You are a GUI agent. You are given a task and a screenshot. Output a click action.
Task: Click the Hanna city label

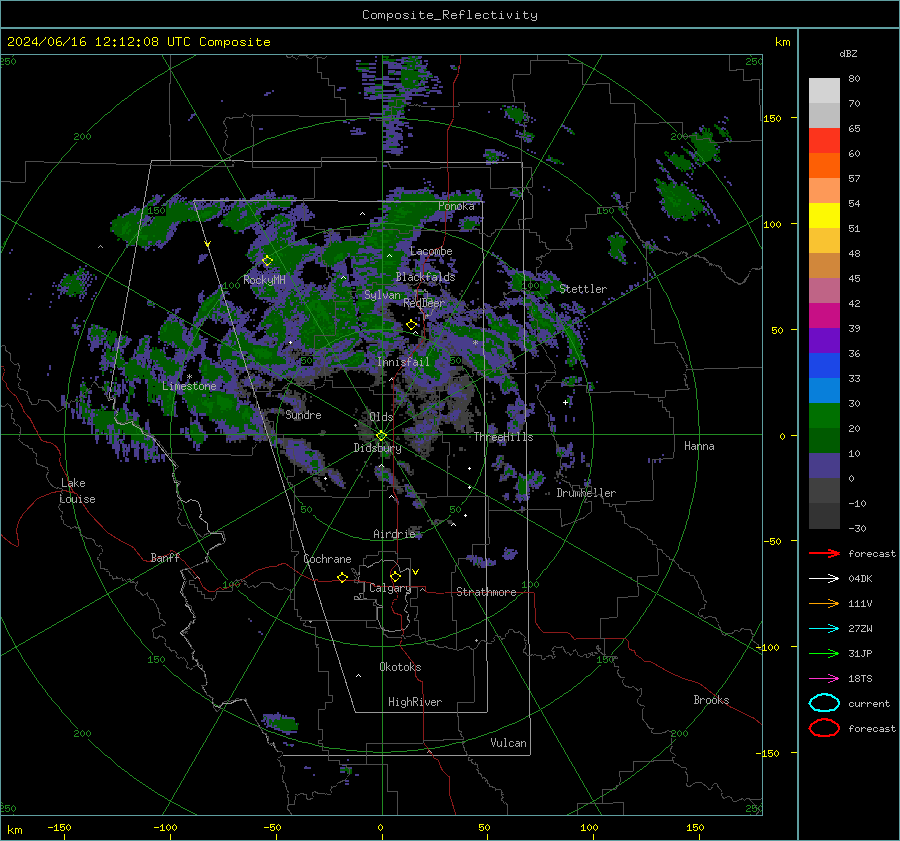(699, 446)
